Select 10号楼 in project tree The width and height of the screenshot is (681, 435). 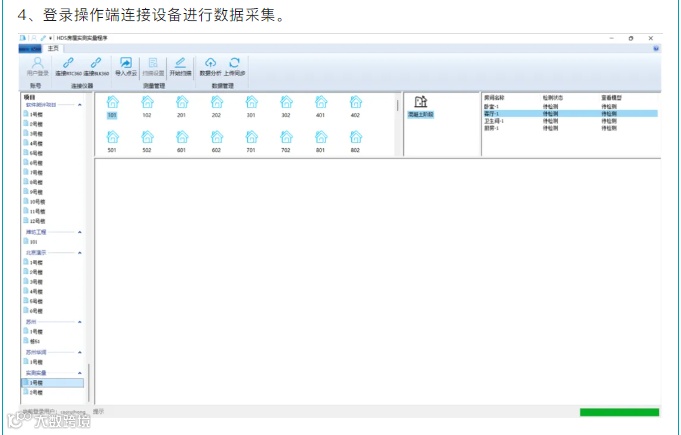click(x=34, y=201)
